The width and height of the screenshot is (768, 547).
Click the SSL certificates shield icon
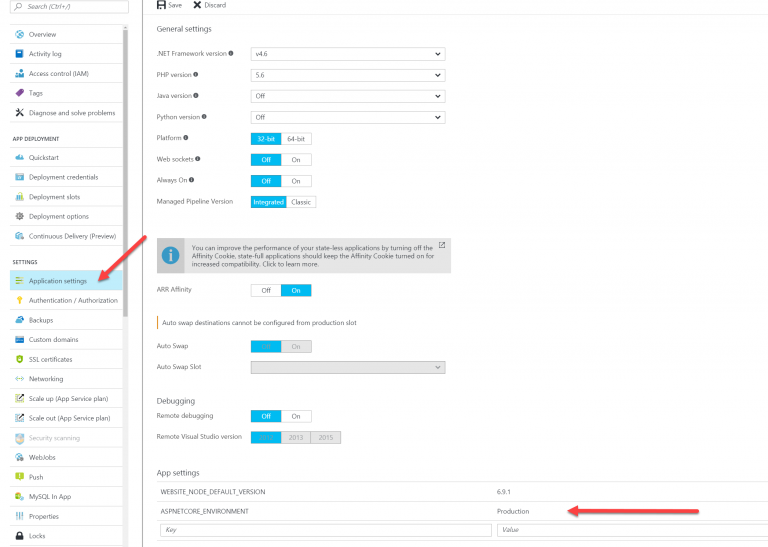(20, 359)
